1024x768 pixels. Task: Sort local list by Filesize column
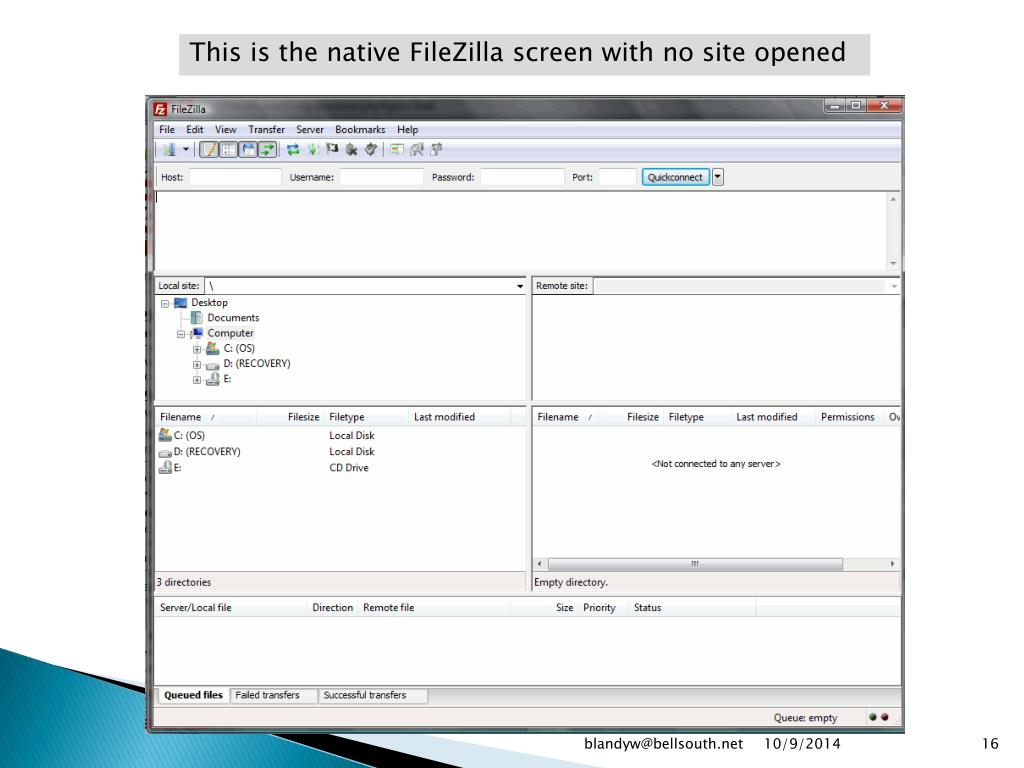[x=291, y=417]
